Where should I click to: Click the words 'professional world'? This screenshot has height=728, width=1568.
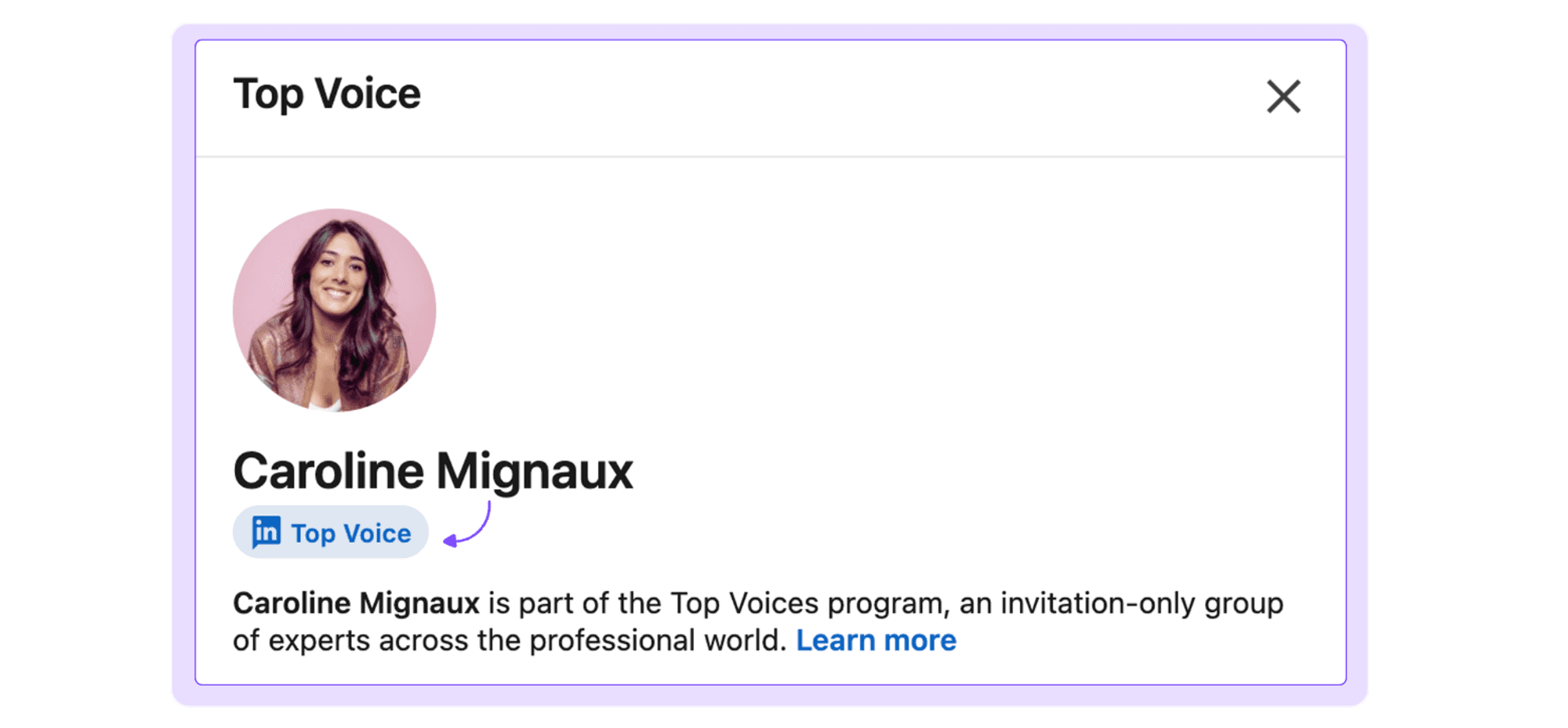(657, 640)
